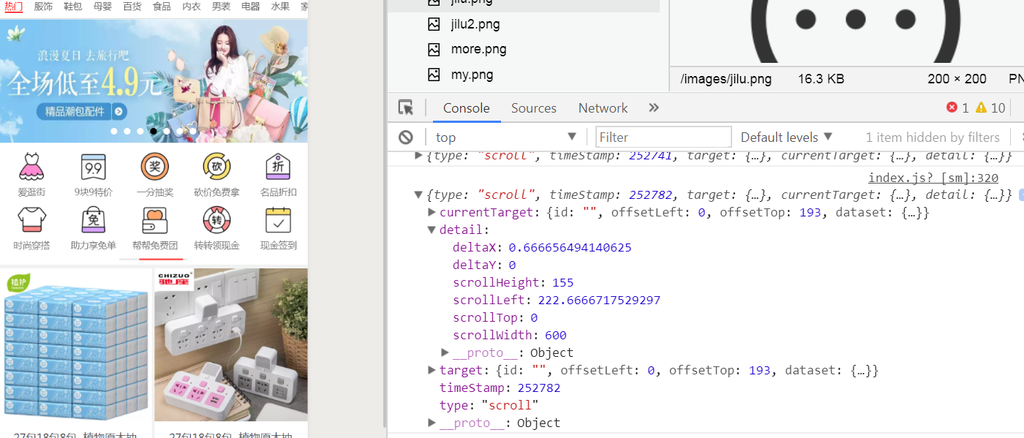Tap the 名品折扣 discount tag icon

[x=278, y=167]
